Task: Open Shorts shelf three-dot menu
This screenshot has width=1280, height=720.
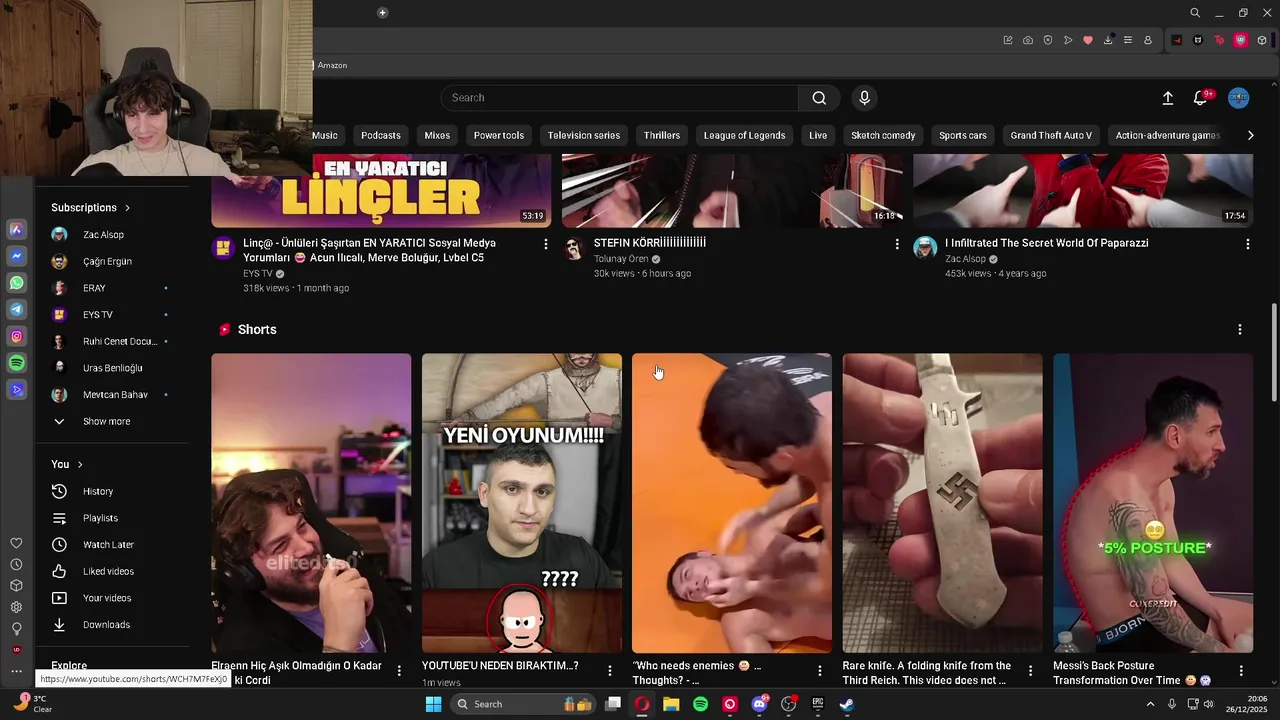Action: point(1239,330)
